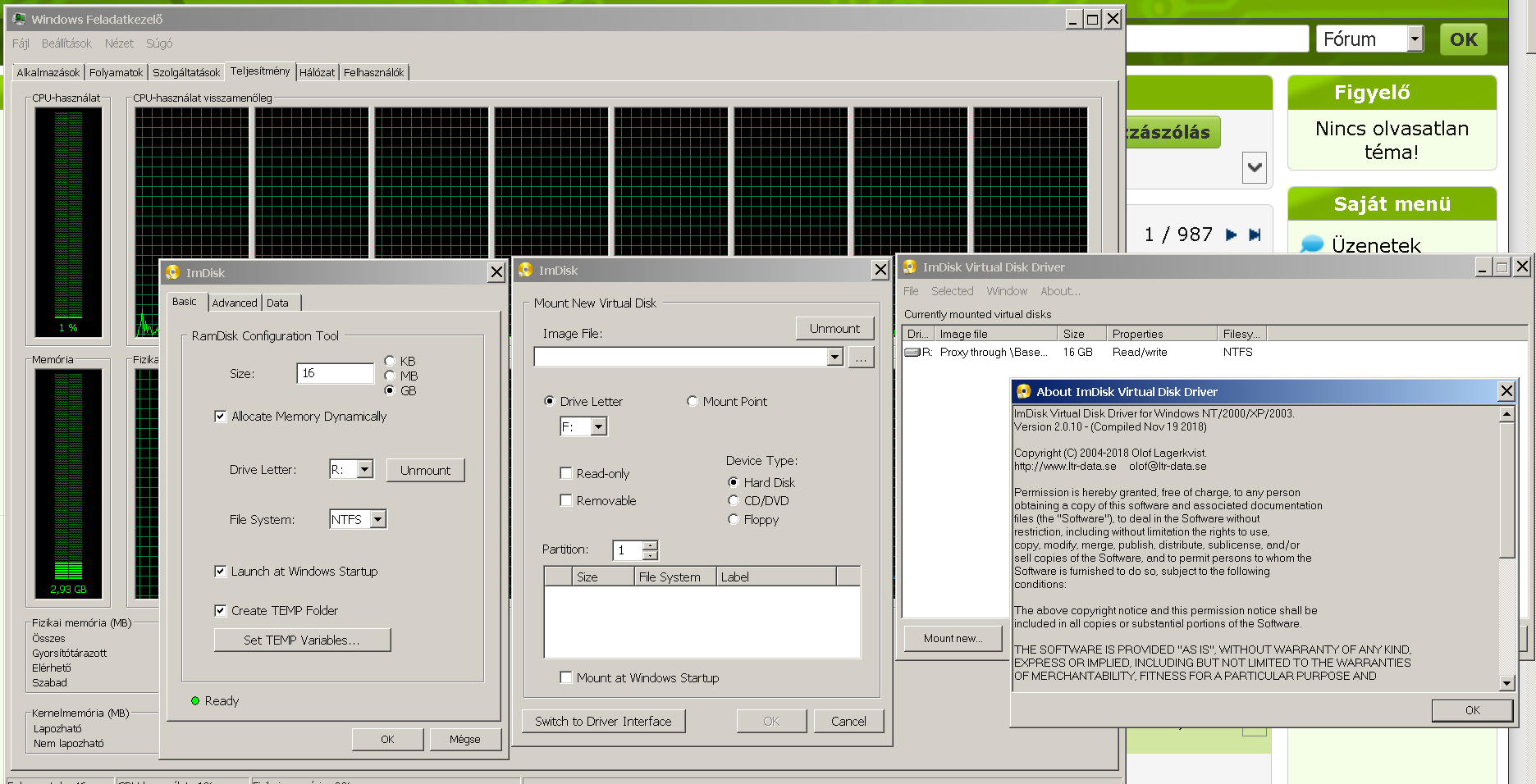Enable the Read-only checkbox
Screen dimensions: 1536x784
click(566, 473)
